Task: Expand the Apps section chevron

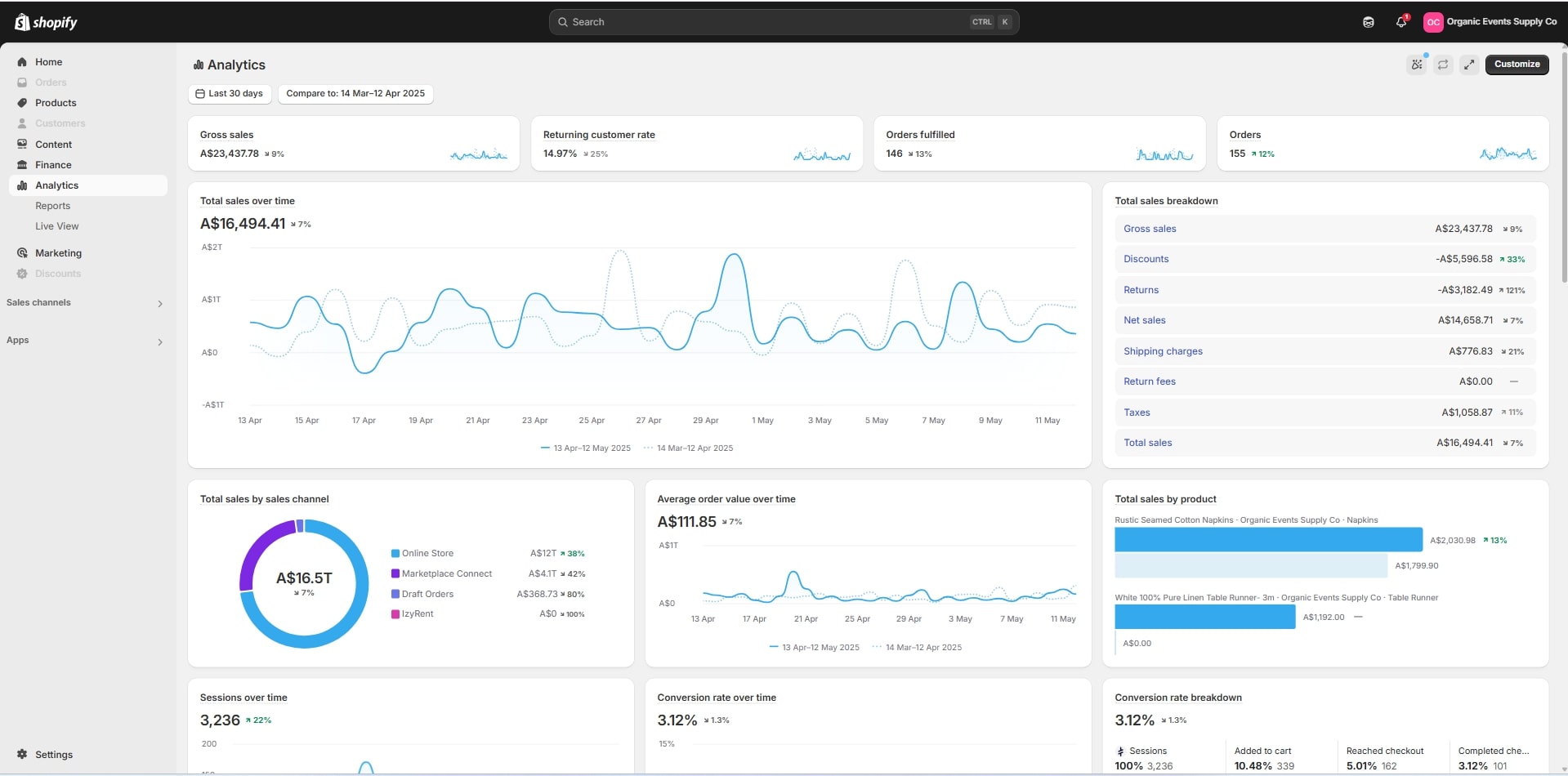Action: point(159,341)
